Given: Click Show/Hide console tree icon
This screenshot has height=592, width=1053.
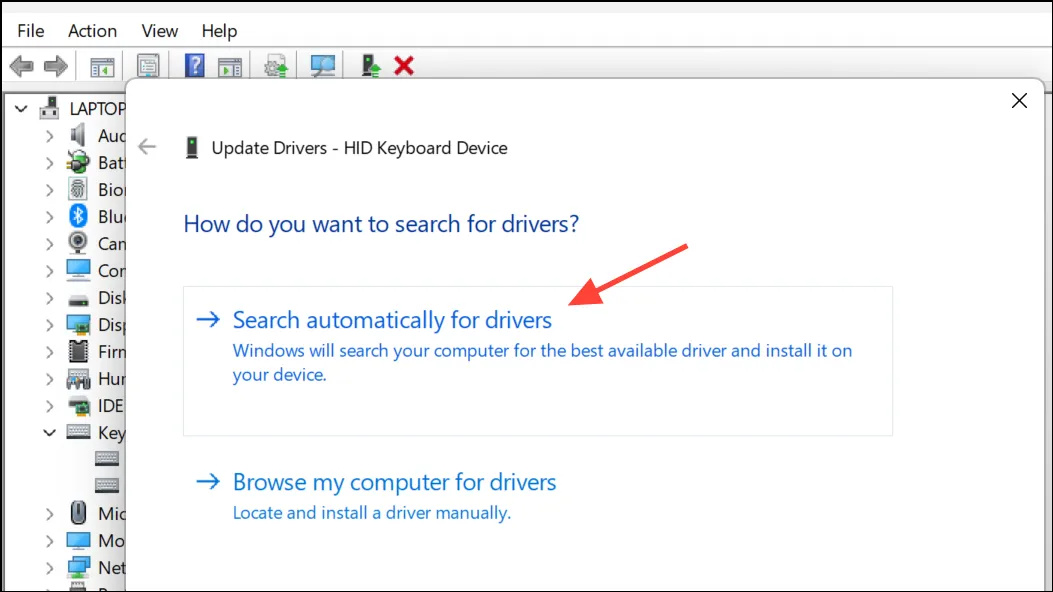Looking at the screenshot, I should (x=102, y=66).
